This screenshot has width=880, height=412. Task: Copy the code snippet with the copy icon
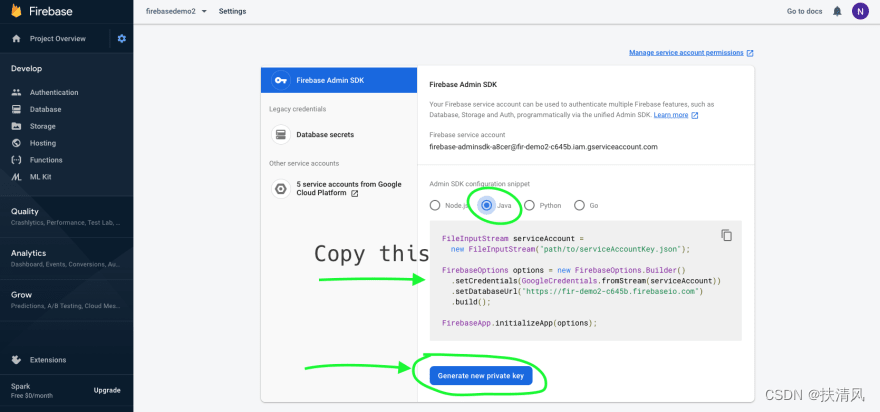pos(726,235)
